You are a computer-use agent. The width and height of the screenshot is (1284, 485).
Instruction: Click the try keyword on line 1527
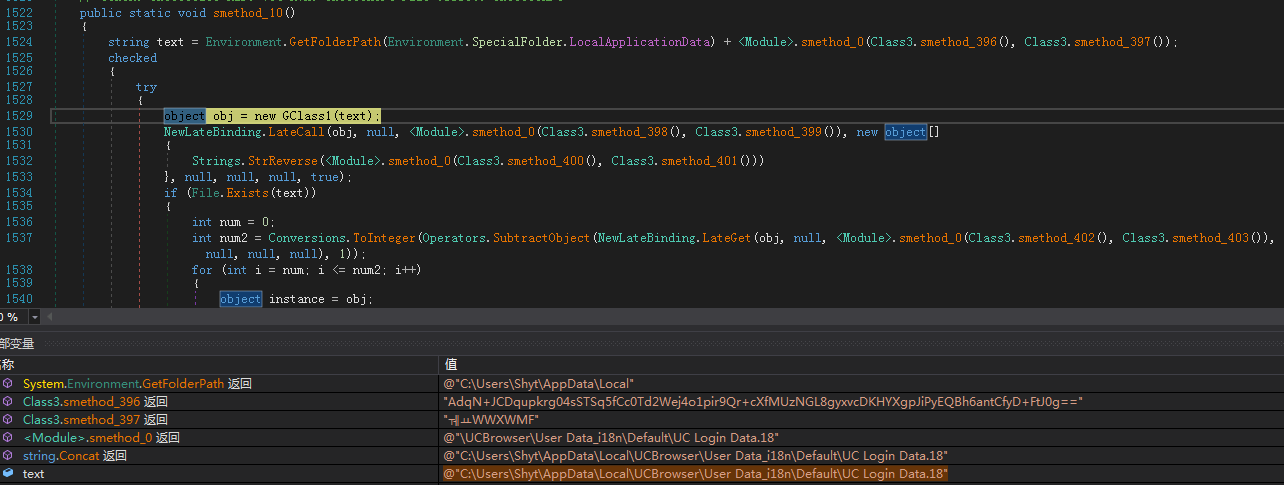pyautogui.click(x=146, y=87)
